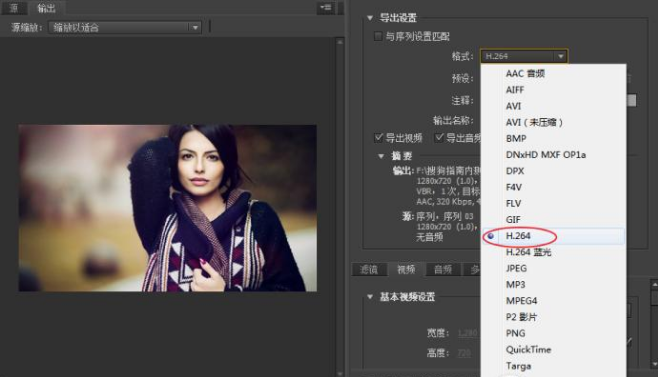Collapse the 摘要 summary section

[381, 156]
